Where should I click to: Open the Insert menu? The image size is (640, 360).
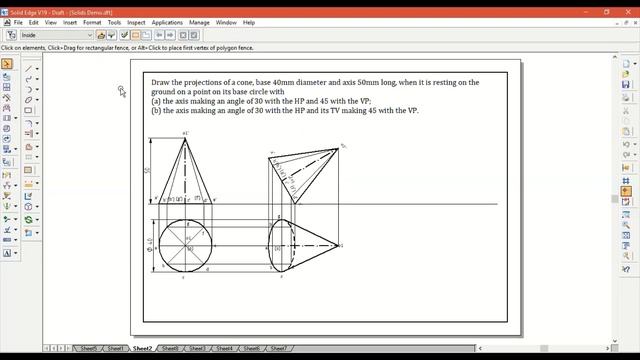[70, 22]
